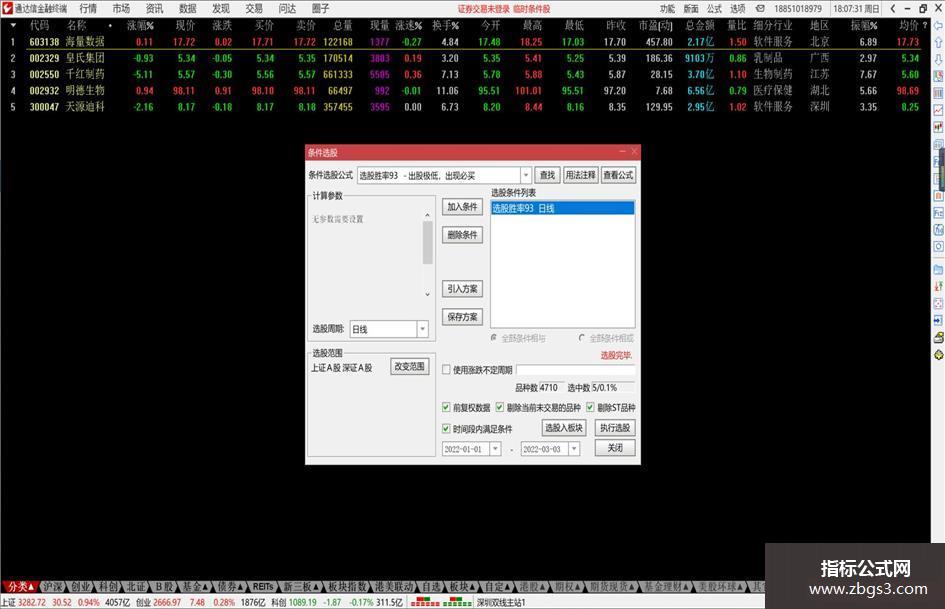Click the red app logo in title bar
This screenshot has height=609, width=945.
pyautogui.click(x=7, y=8)
